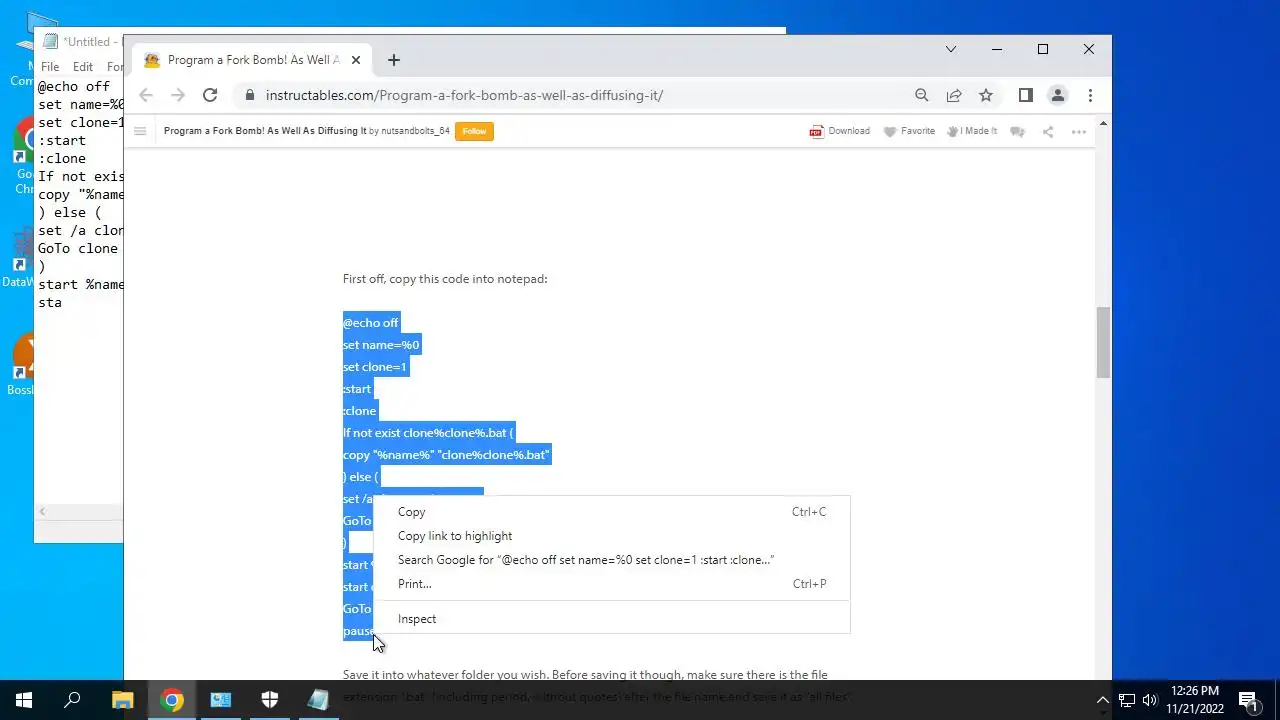This screenshot has width=1280, height=720.
Task: Open the Chrome profile avatar
Action: click(1058, 95)
